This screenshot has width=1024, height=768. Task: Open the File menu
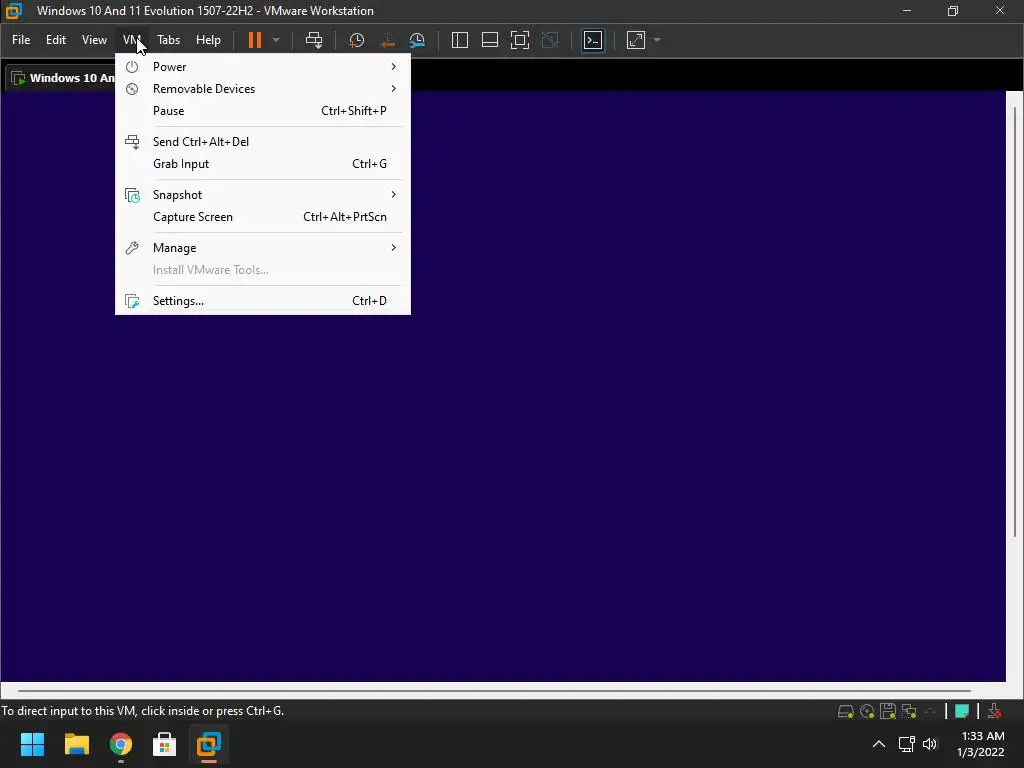coord(21,40)
